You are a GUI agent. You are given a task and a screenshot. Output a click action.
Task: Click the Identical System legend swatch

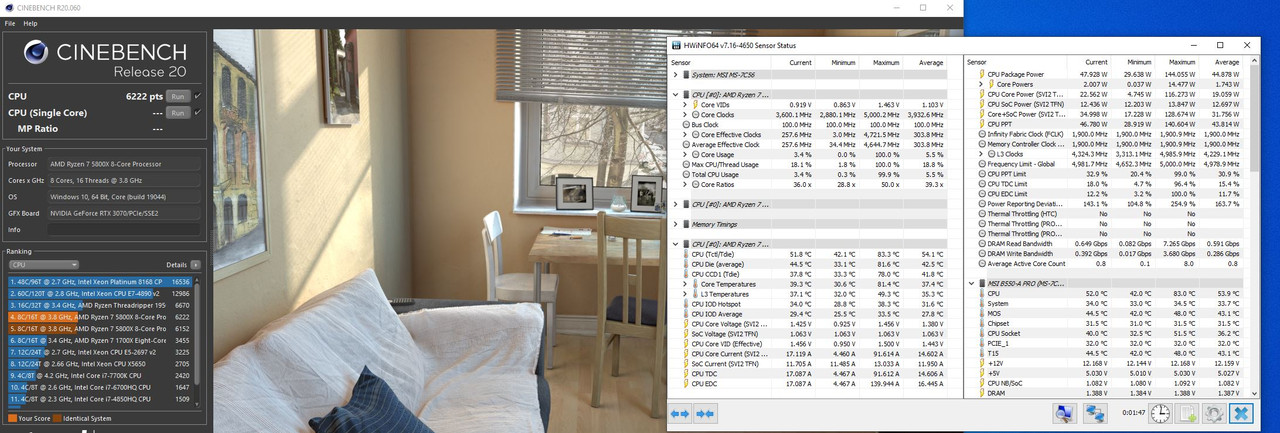58,418
